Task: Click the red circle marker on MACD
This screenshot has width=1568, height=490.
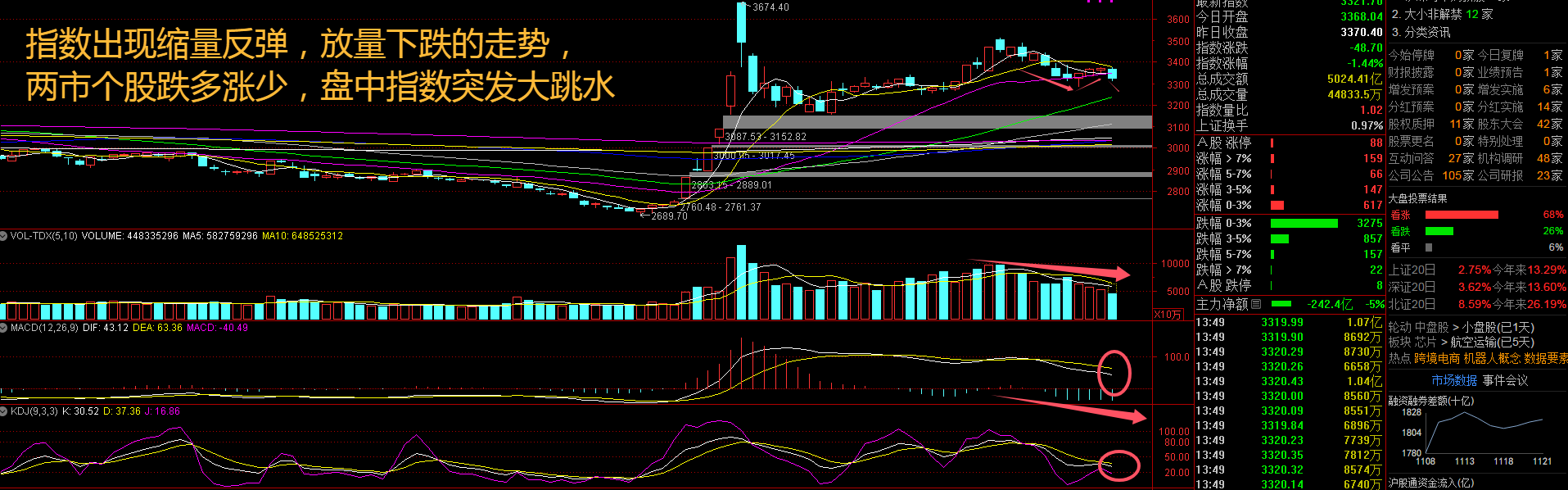Action: click(1114, 373)
